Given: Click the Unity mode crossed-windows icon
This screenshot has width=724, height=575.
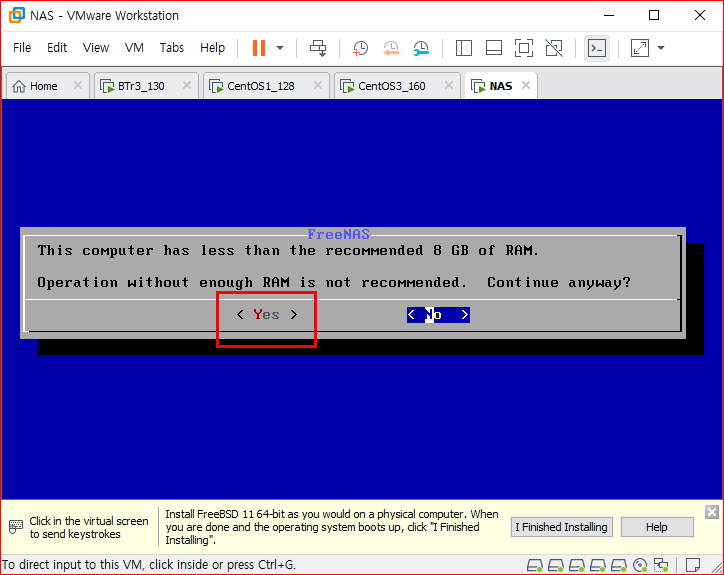Looking at the screenshot, I should pos(554,48).
